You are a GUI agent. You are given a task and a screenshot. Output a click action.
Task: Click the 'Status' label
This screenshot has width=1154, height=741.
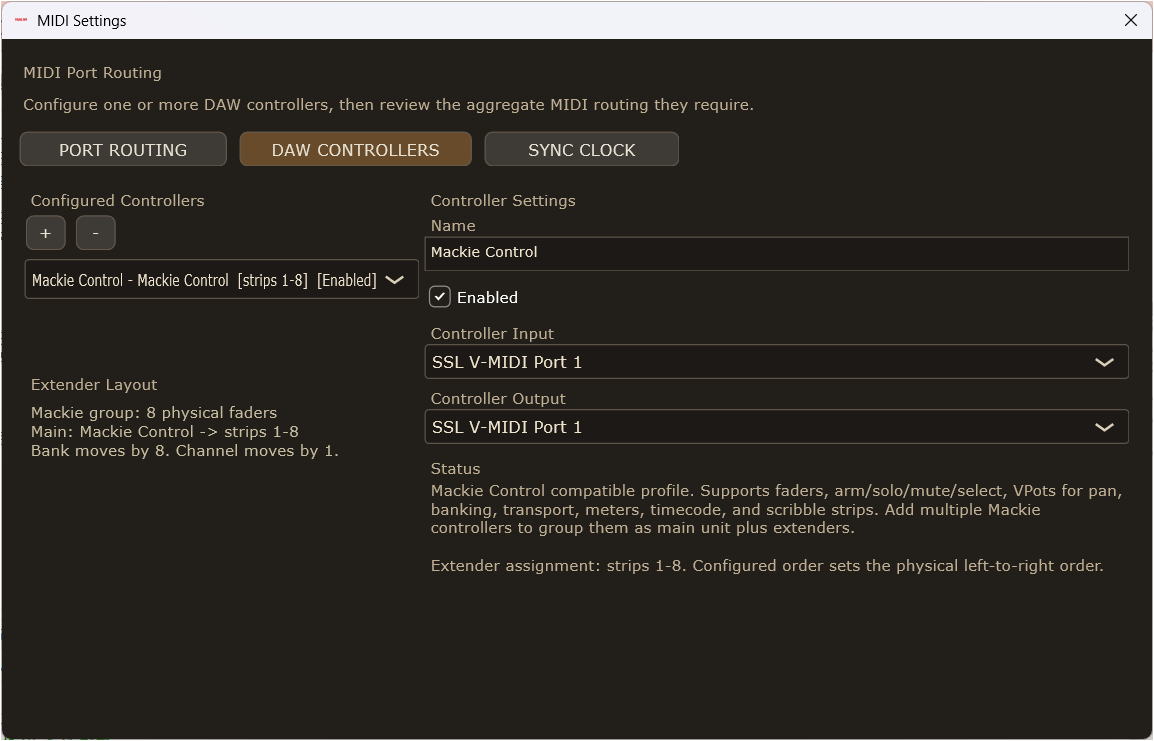(x=456, y=469)
